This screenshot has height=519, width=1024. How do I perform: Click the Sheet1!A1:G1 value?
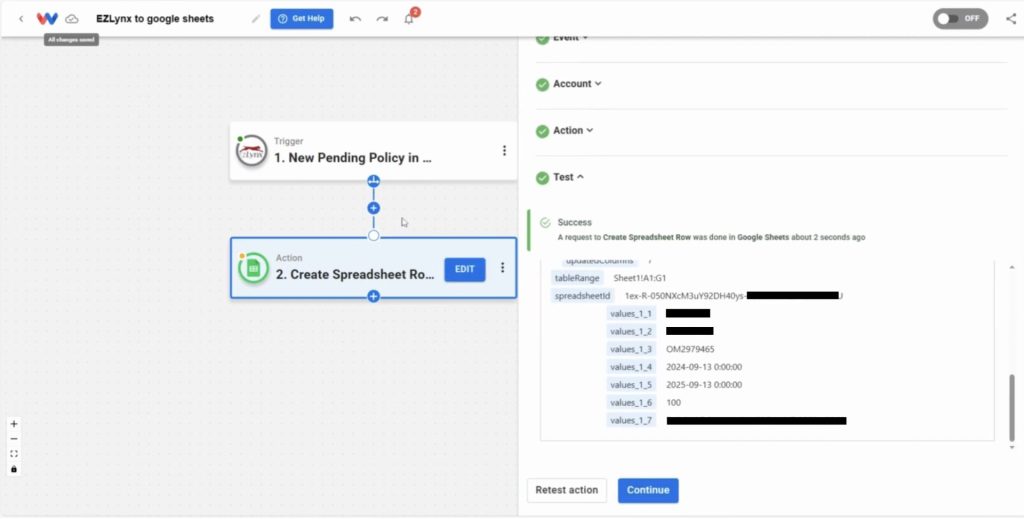639,278
